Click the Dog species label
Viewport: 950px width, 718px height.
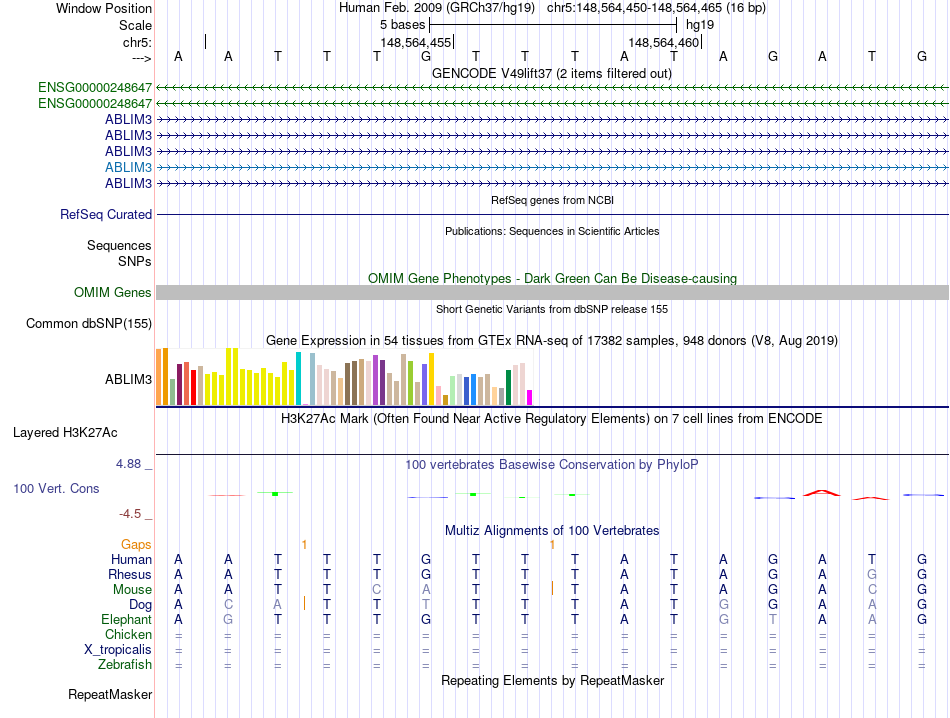coord(140,605)
